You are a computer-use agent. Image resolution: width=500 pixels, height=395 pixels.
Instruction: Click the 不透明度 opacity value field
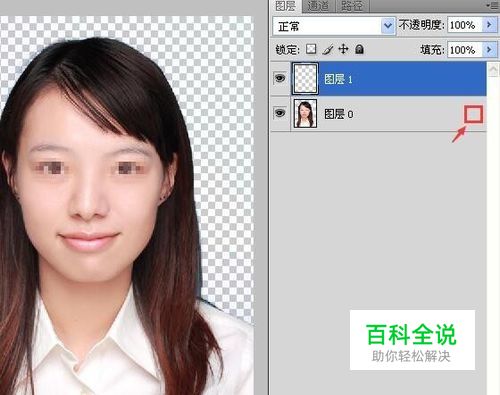(x=465, y=25)
